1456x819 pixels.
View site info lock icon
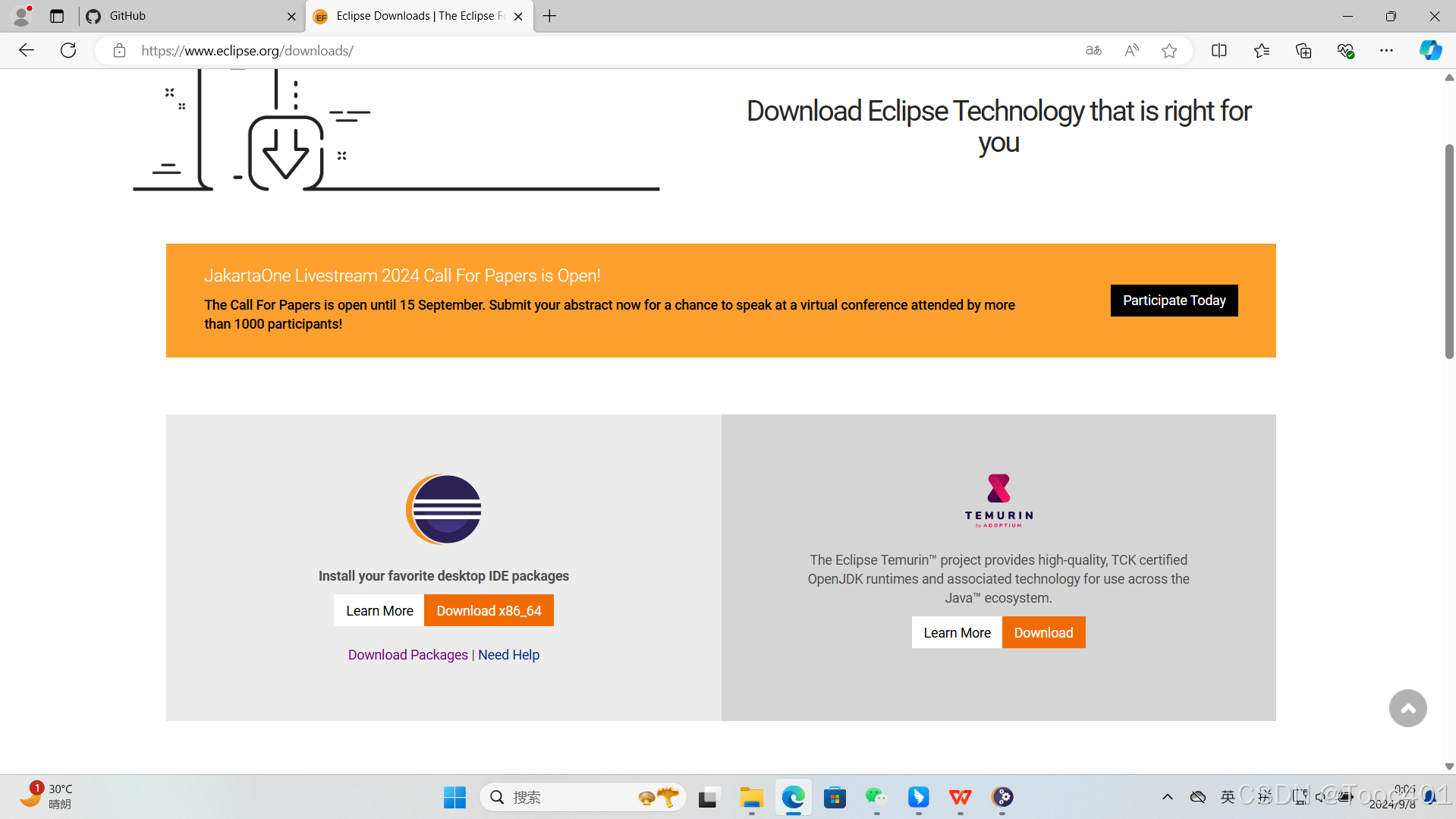(119, 51)
